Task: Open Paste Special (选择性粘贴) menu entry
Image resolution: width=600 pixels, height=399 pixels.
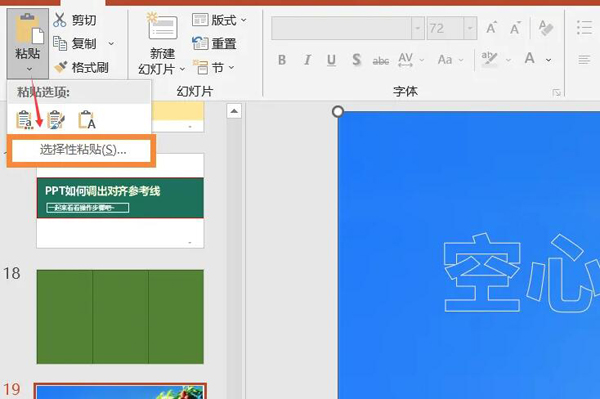Action: click(82, 150)
